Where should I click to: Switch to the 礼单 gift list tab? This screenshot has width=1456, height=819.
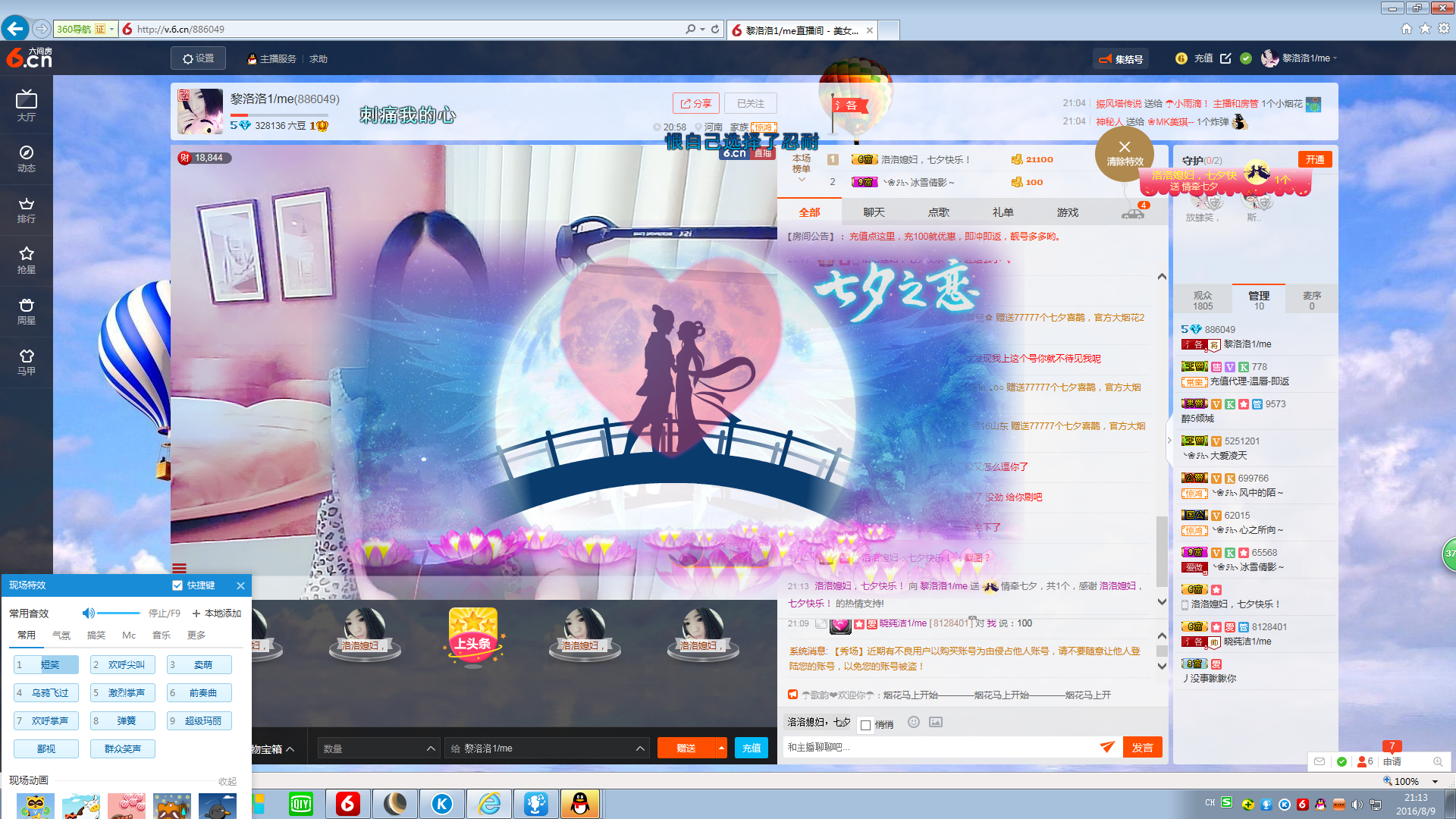[1003, 212]
